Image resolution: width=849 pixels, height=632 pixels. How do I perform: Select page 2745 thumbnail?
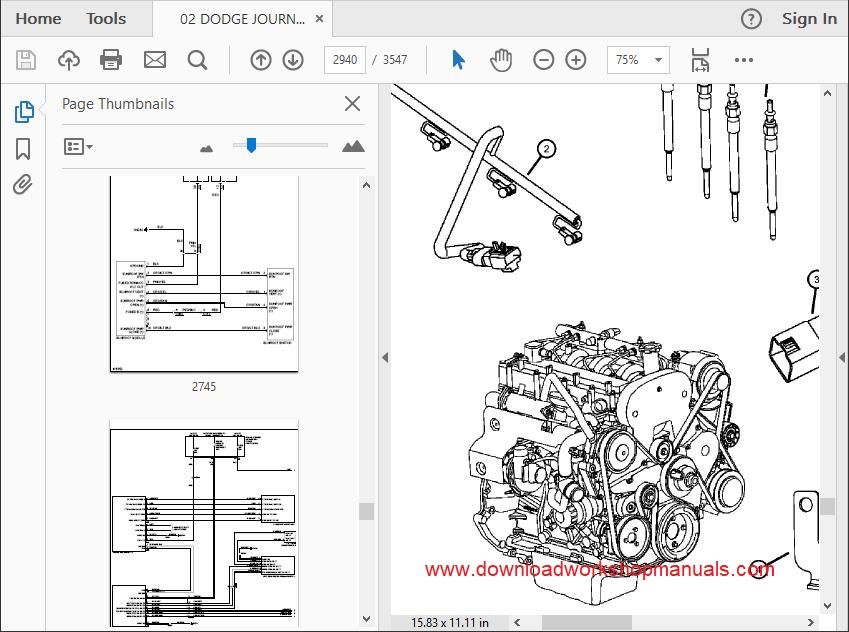pyautogui.click(x=204, y=273)
